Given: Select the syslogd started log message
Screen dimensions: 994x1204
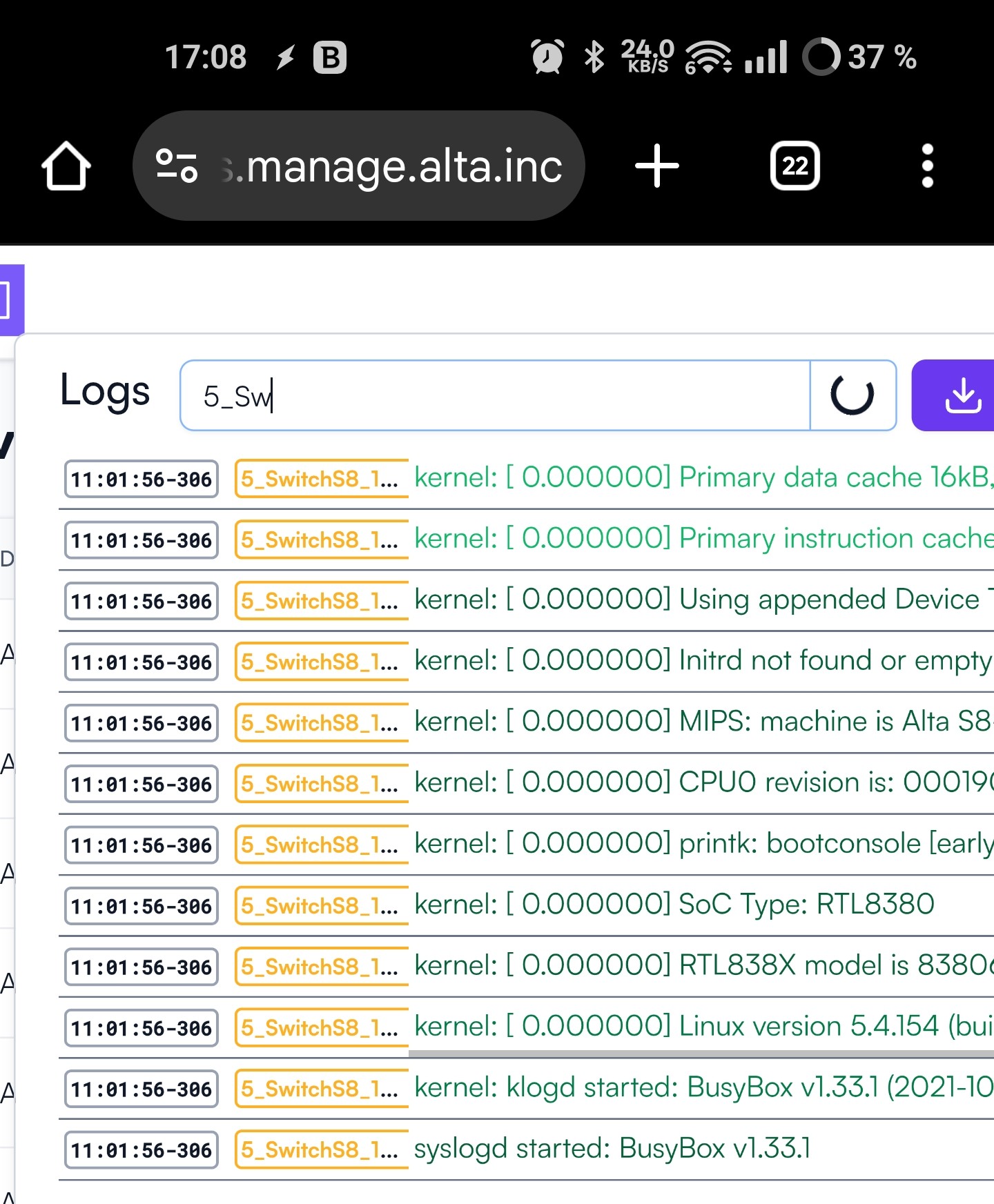Looking at the screenshot, I should pyautogui.click(x=612, y=1149).
